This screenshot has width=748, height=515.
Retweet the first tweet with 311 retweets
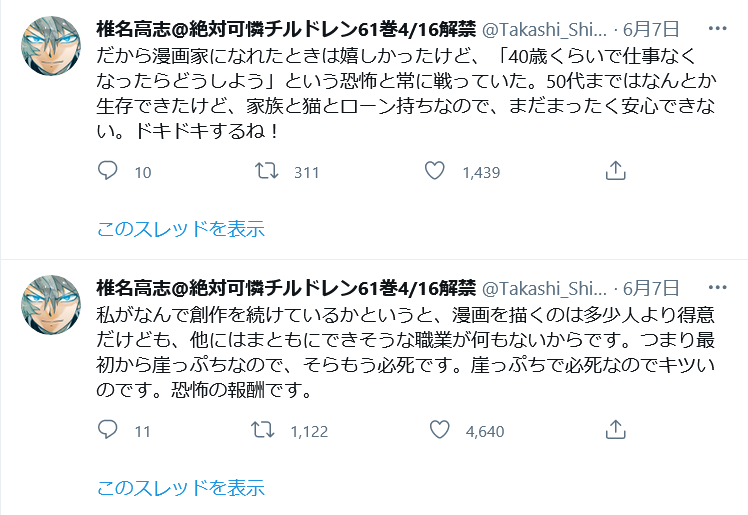coord(268,172)
